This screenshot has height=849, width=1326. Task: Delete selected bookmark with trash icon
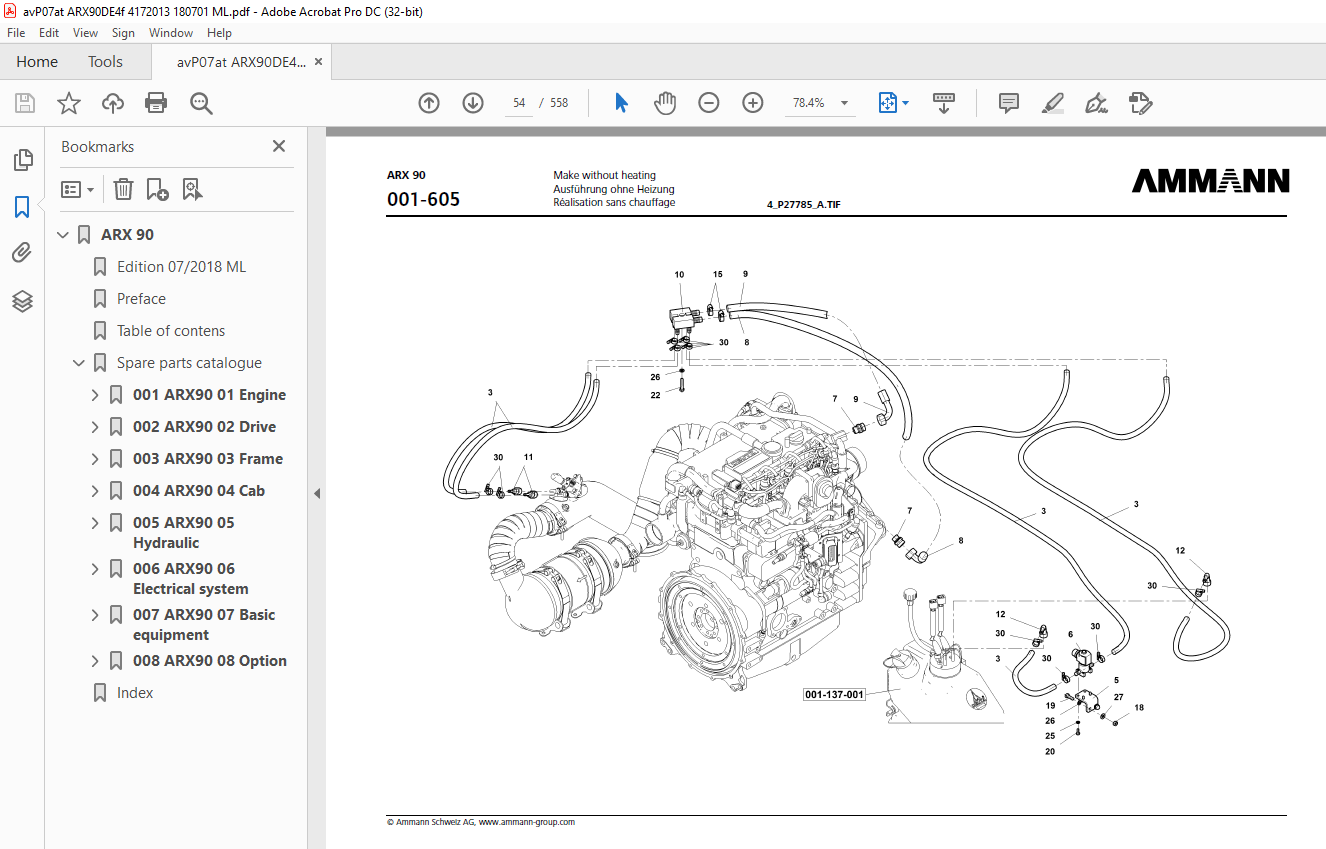point(123,189)
